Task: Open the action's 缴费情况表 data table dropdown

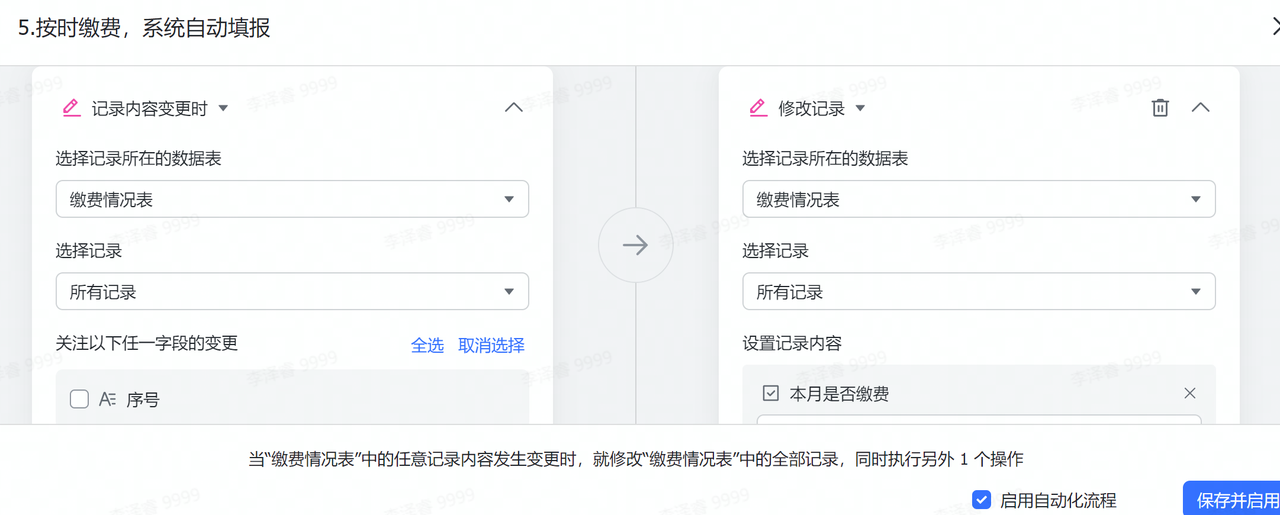Action: tap(978, 200)
